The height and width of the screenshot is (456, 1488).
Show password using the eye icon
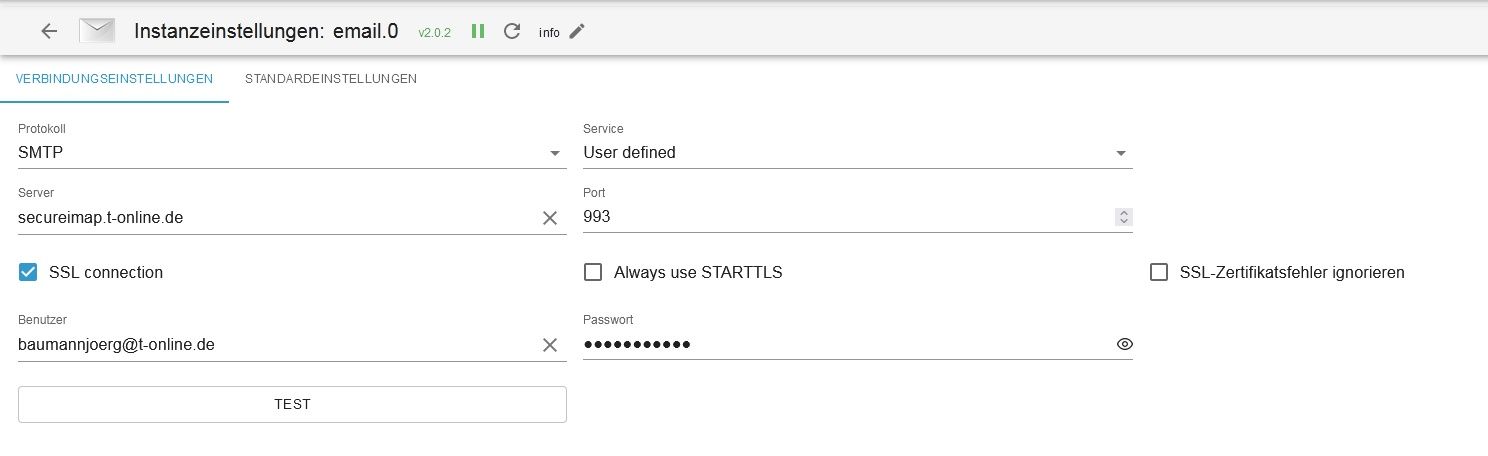[x=1124, y=345]
